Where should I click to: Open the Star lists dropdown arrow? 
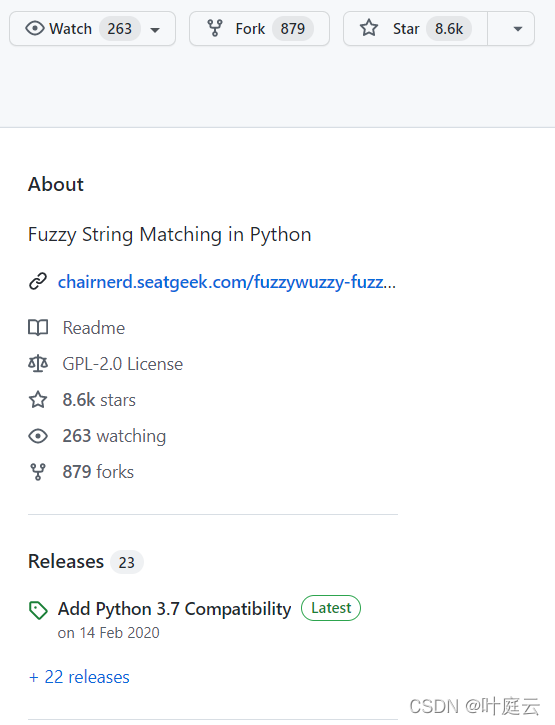(518, 29)
